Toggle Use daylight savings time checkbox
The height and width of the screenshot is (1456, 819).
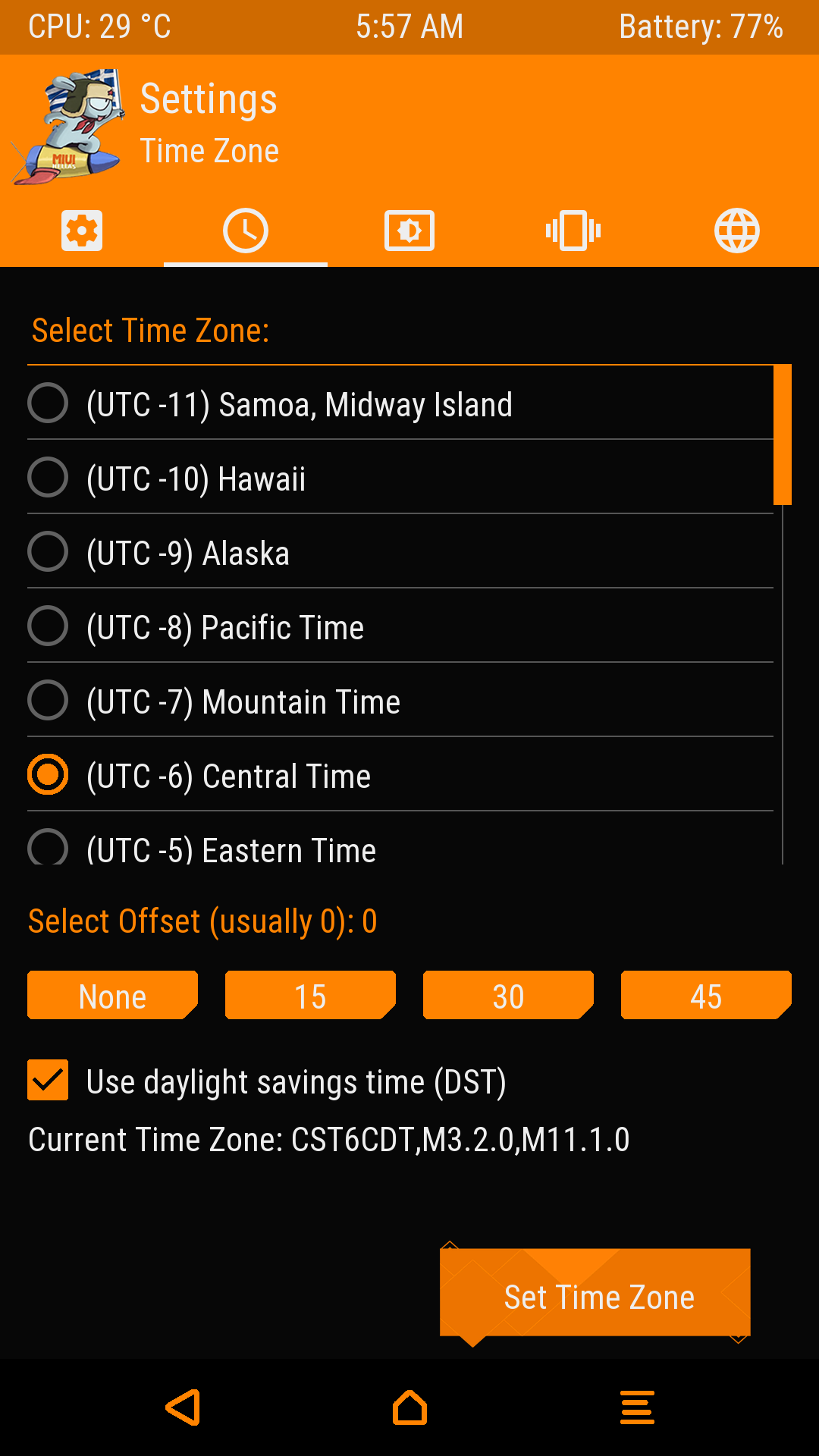pyautogui.click(x=48, y=1080)
